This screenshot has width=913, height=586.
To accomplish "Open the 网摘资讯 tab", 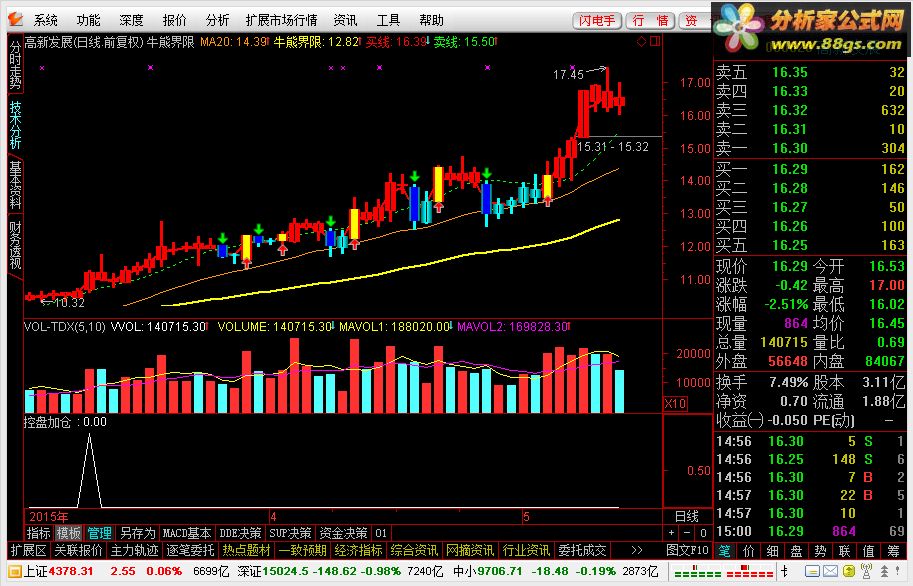I will (x=470, y=550).
